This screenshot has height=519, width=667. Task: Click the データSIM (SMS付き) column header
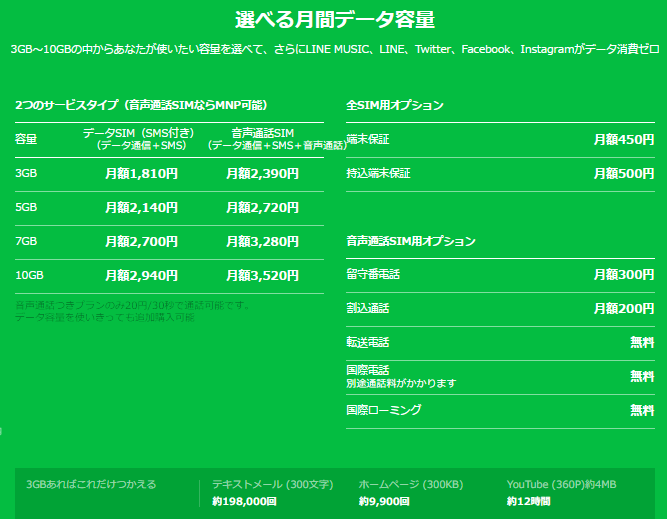pos(138,139)
